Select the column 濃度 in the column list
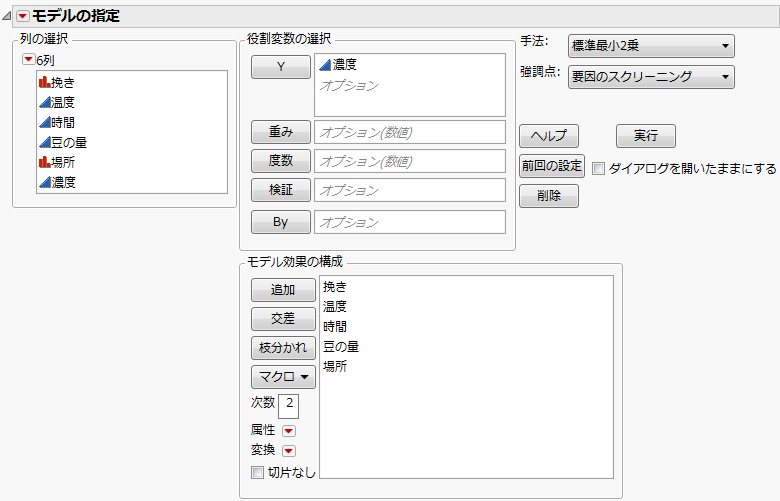This screenshot has height=501, width=780. click(x=57, y=182)
